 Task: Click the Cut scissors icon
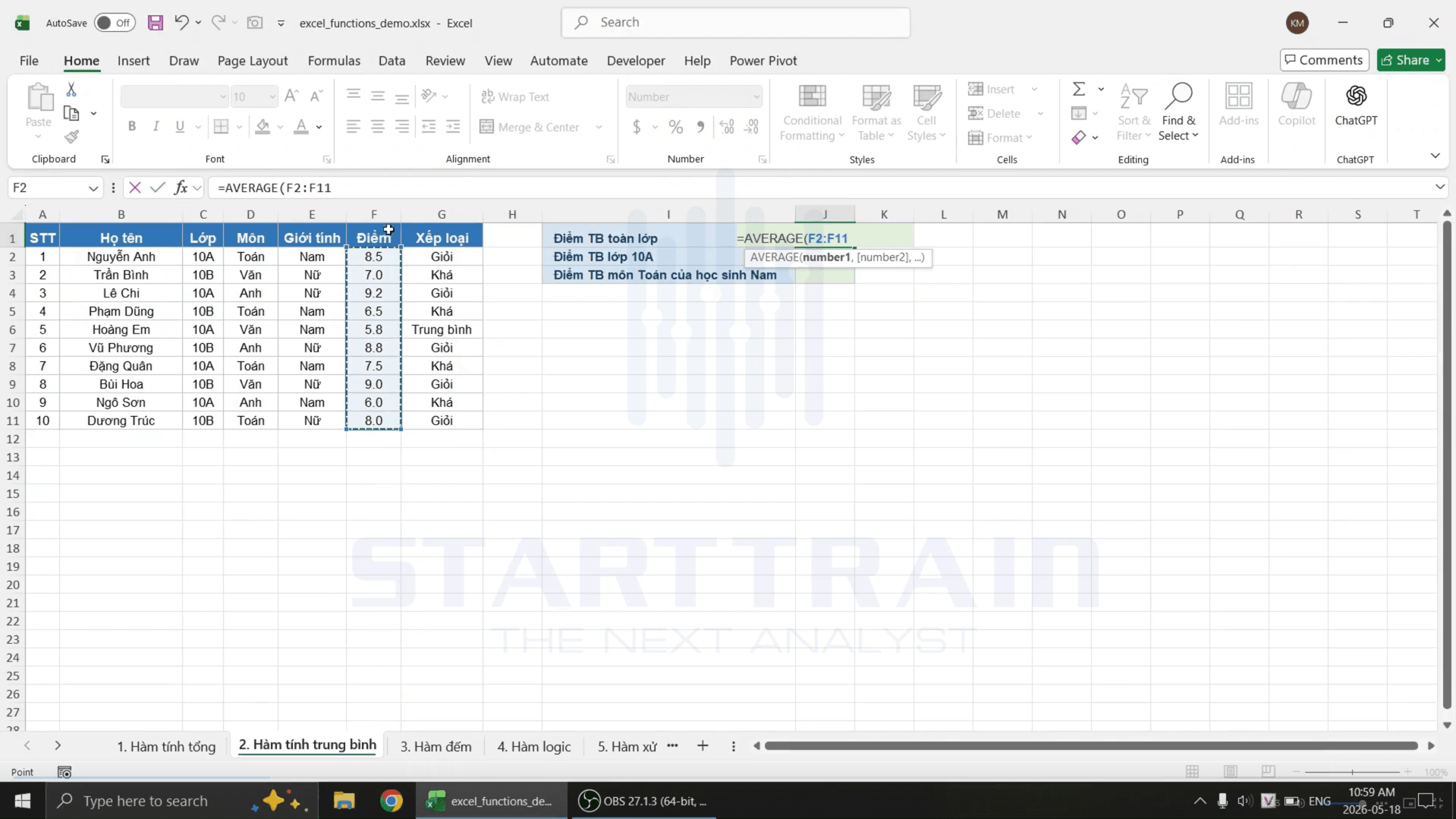click(71, 90)
